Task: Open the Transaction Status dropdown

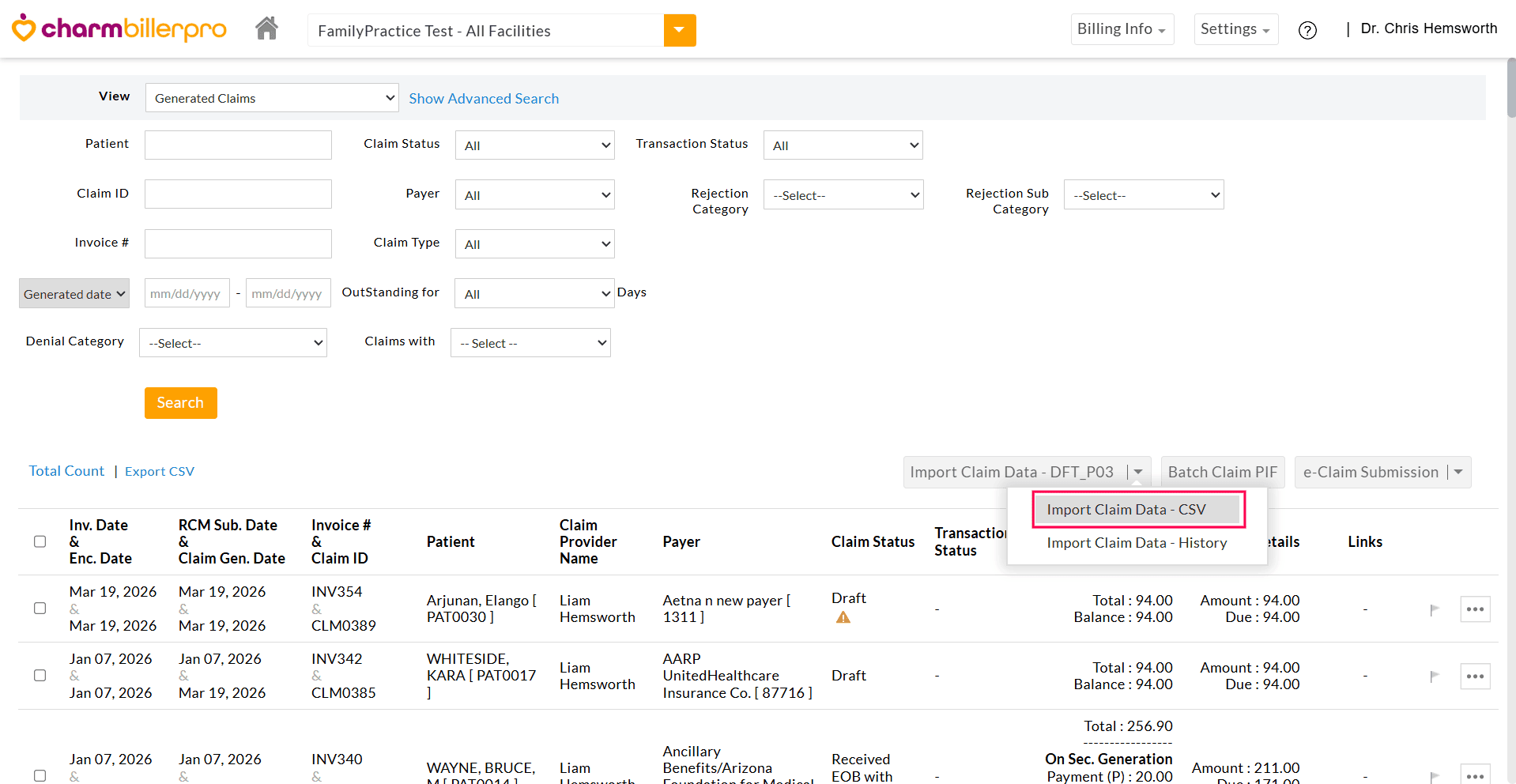Action: [x=843, y=145]
